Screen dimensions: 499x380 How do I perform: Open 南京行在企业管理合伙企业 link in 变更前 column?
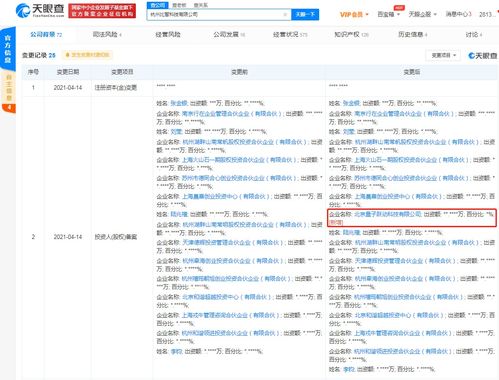(x=232, y=114)
